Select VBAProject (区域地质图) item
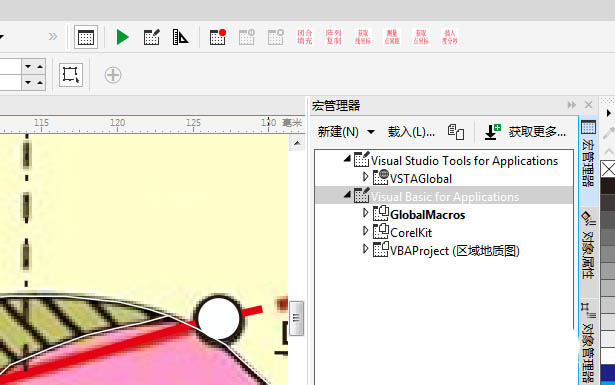Image resolution: width=615 pixels, height=385 pixels. pyautogui.click(x=455, y=251)
